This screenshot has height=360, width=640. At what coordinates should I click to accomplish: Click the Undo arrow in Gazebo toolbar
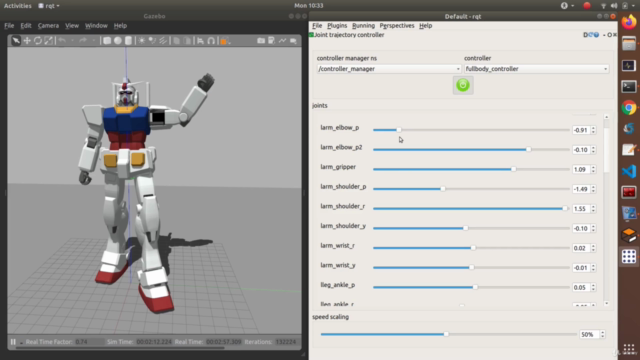coord(62,41)
